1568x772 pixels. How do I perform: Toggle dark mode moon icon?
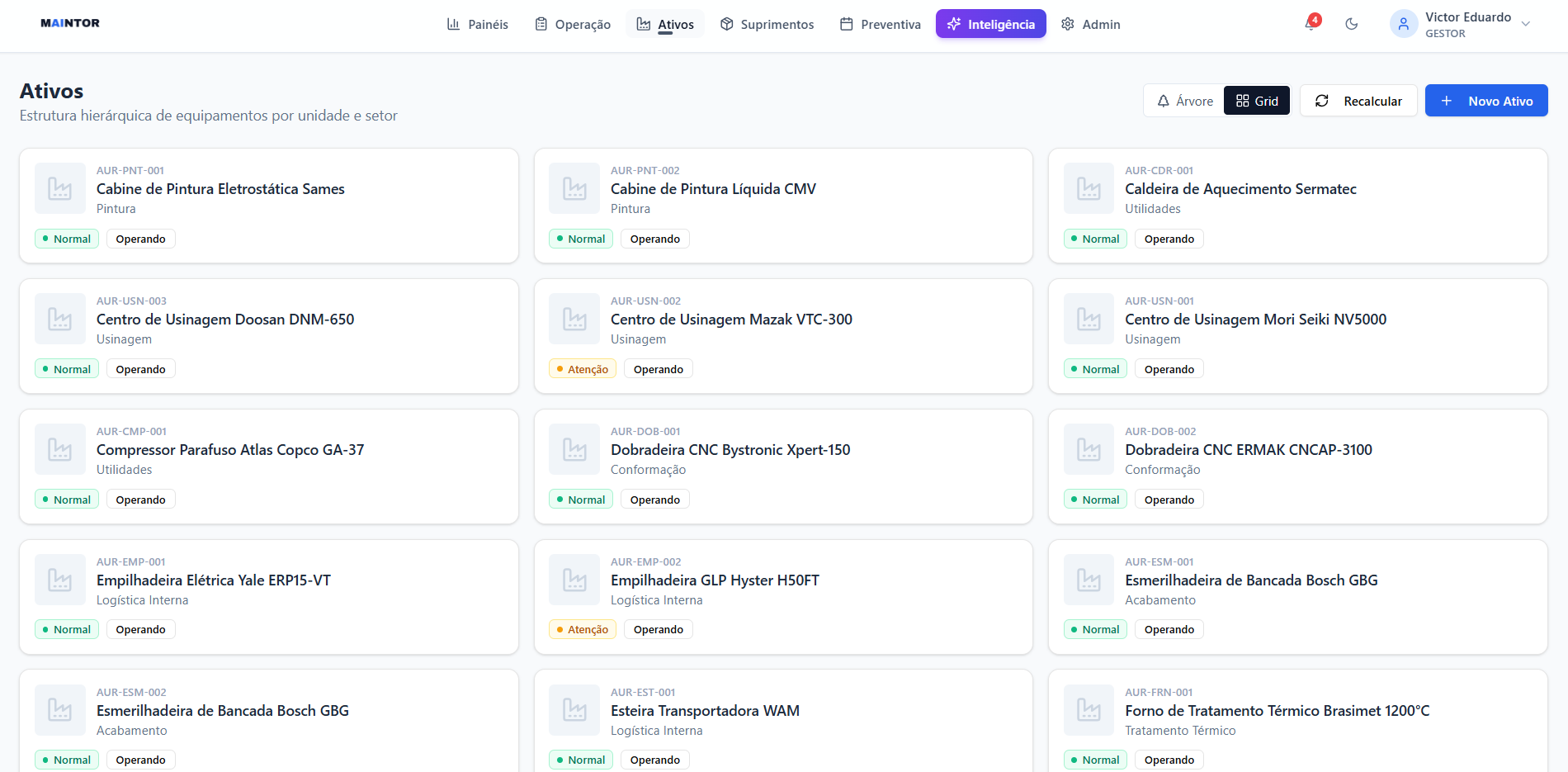1351,24
